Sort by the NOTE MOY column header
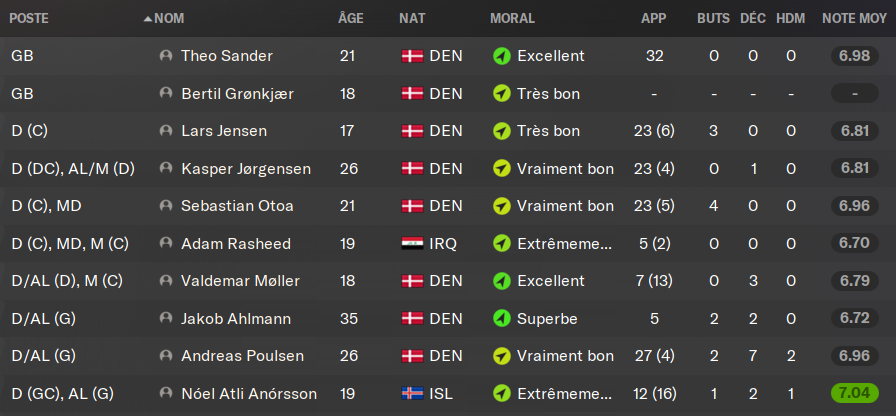896x416 pixels. 852,19
